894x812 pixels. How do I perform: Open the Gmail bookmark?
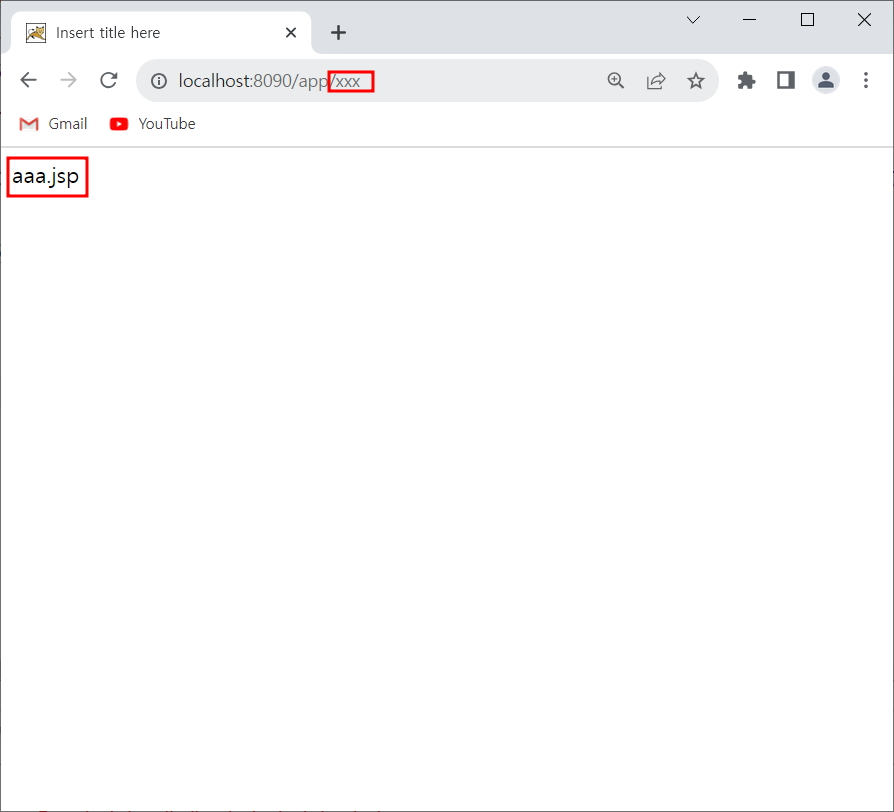(53, 124)
